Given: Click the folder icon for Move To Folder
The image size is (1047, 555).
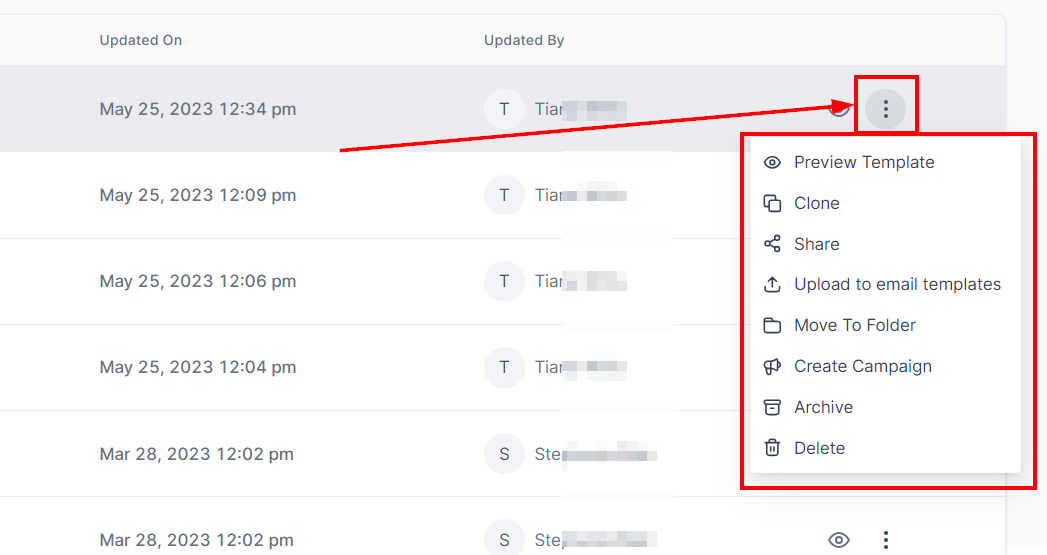Looking at the screenshot, I should coord(772,325).
